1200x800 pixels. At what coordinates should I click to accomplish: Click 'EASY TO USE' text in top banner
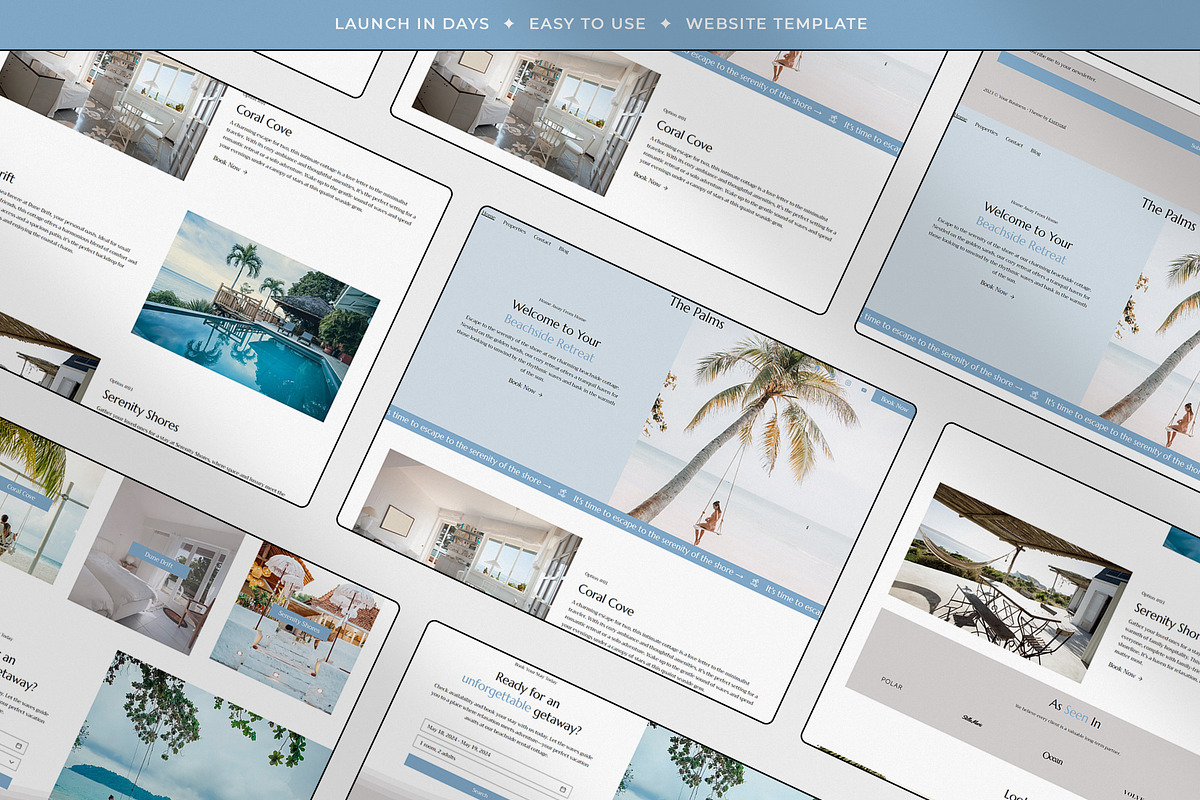(587, 23)
